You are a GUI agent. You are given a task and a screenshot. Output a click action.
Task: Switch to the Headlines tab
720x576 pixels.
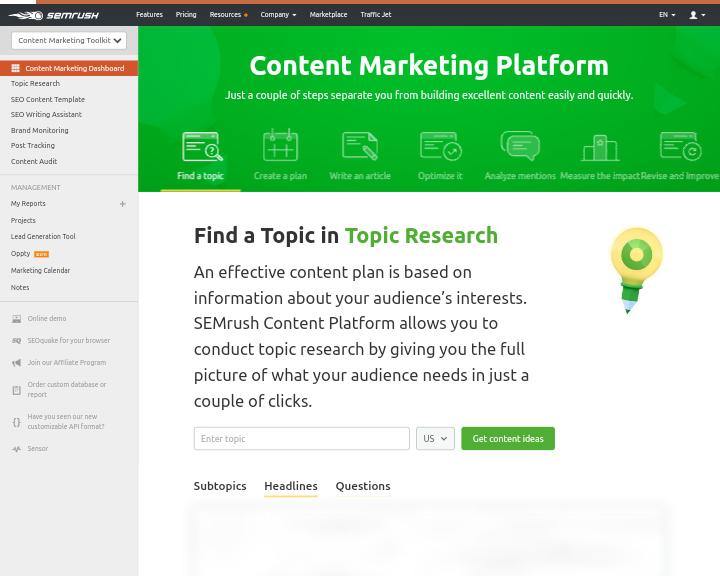click(x=291, y=486)
